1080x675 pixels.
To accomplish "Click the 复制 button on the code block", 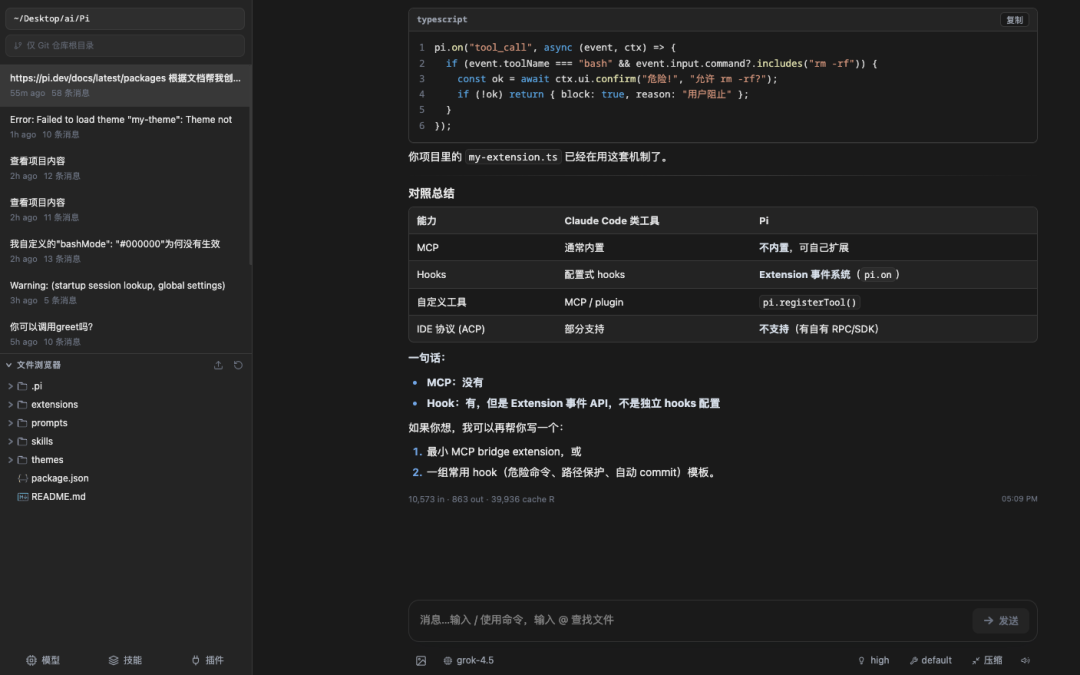I will (x=1014, y=20).
